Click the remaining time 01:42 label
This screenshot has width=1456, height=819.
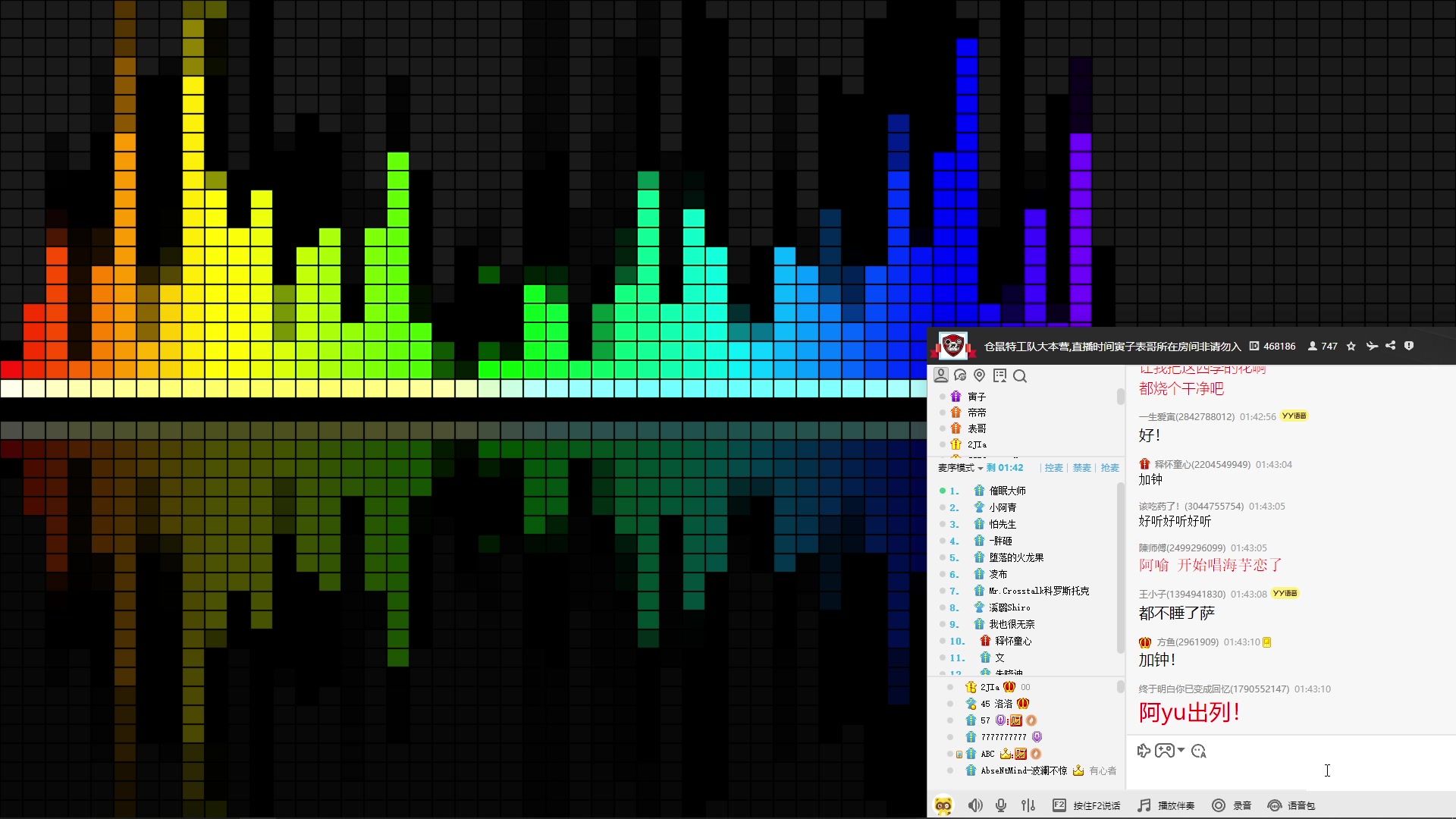1005,468
